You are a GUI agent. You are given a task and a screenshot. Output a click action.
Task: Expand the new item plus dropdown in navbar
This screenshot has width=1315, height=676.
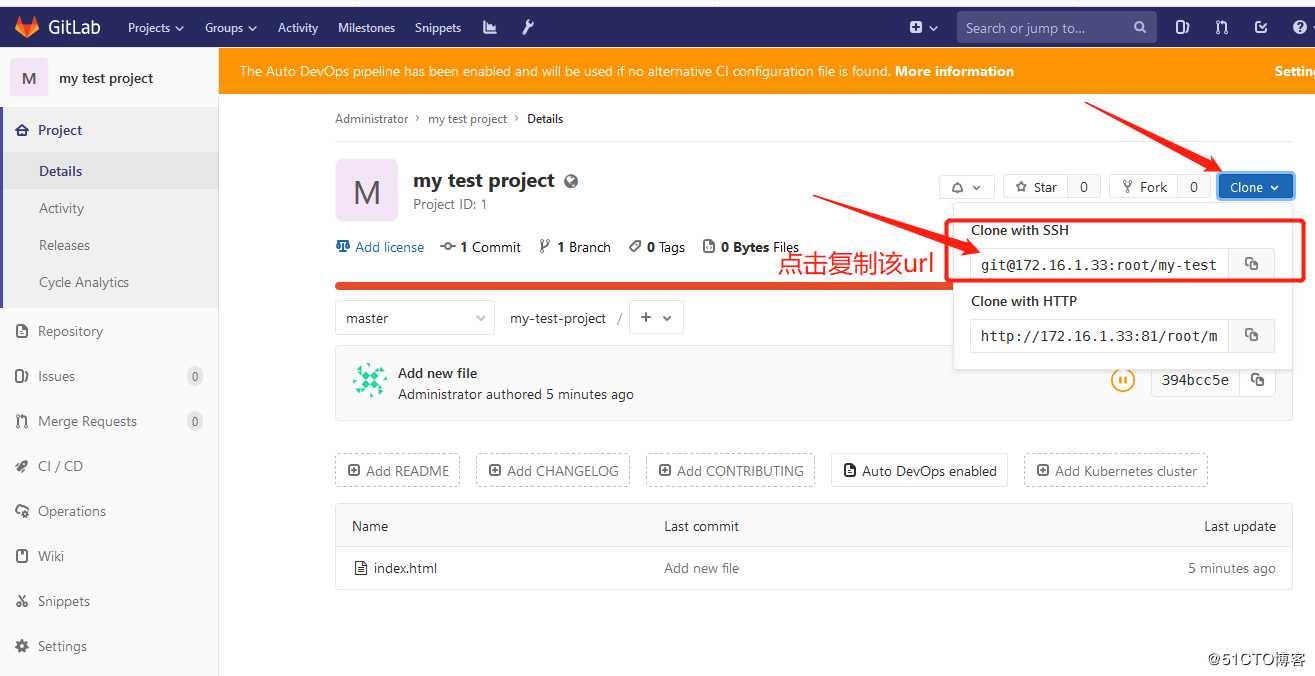tap(923, 27)
